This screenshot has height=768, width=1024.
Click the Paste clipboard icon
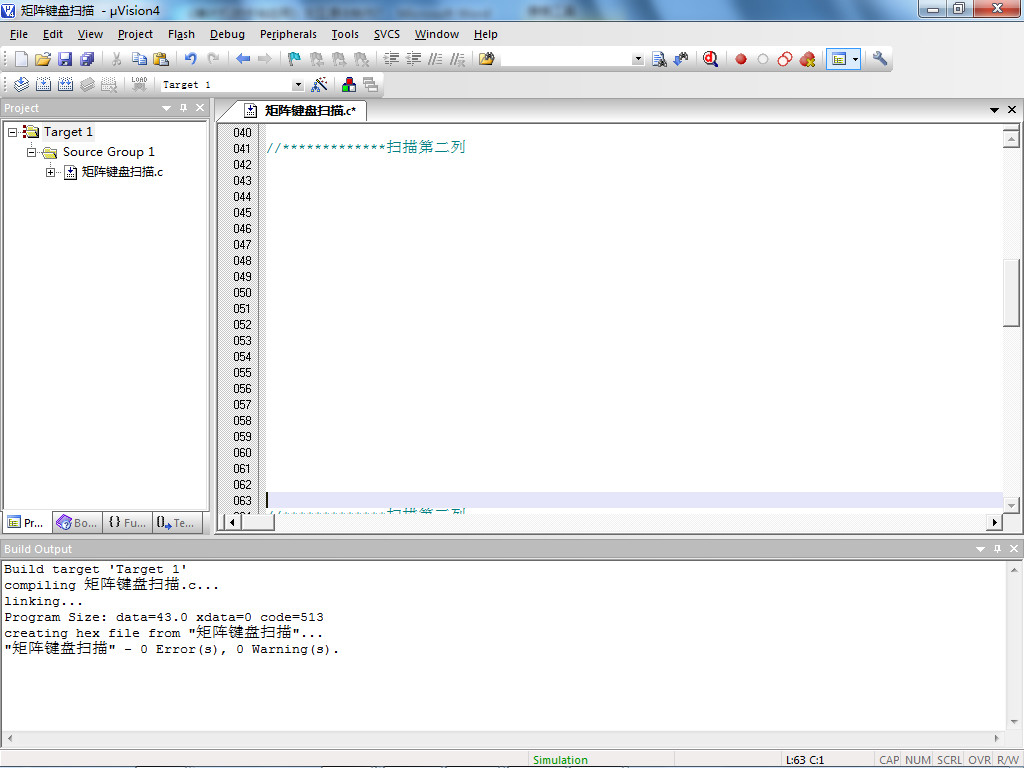click(161, 59)
